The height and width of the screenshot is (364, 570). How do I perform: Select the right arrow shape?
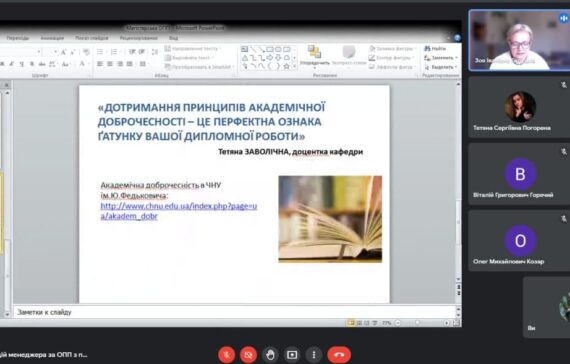[x=270, y=58]
